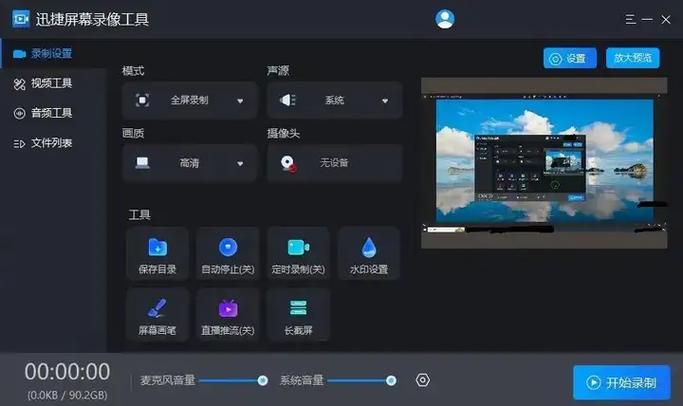Open volume settings gear beside 系统音量
Viewport: 683px width, 406px height.
tap(423, 380)
